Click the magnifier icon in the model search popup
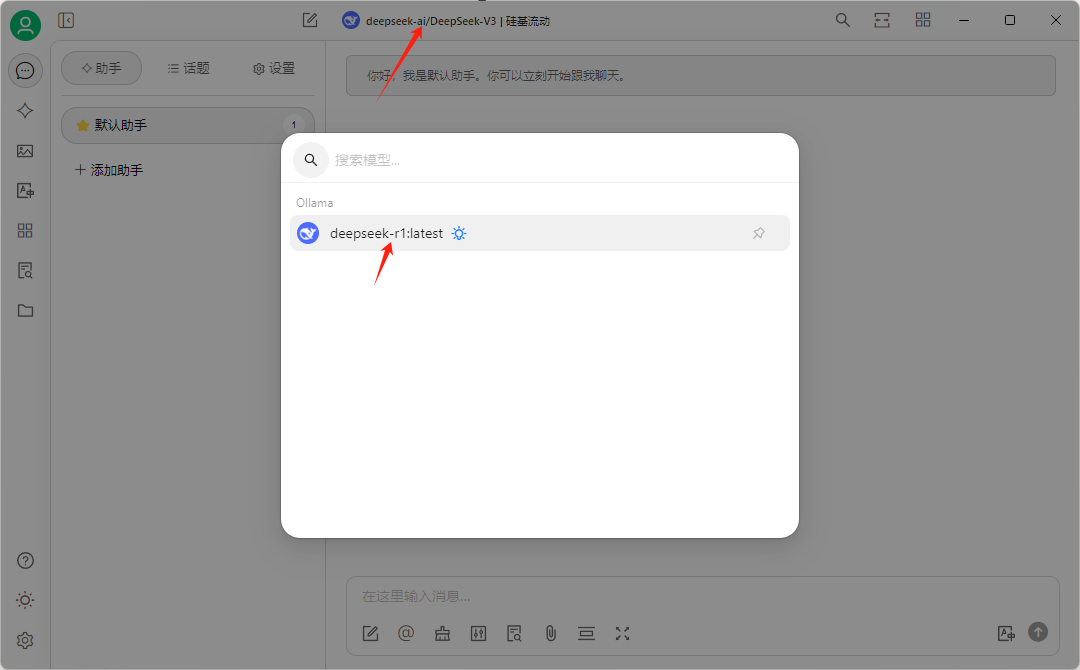1080x670 pixels. coord(311,160)
